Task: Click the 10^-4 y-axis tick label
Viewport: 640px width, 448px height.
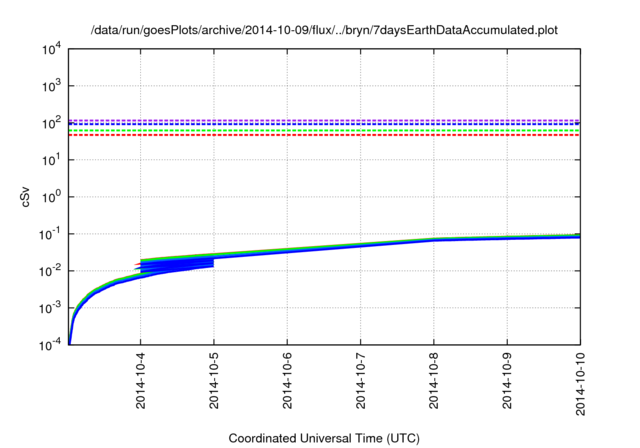Action: click(x=50, y=345)
